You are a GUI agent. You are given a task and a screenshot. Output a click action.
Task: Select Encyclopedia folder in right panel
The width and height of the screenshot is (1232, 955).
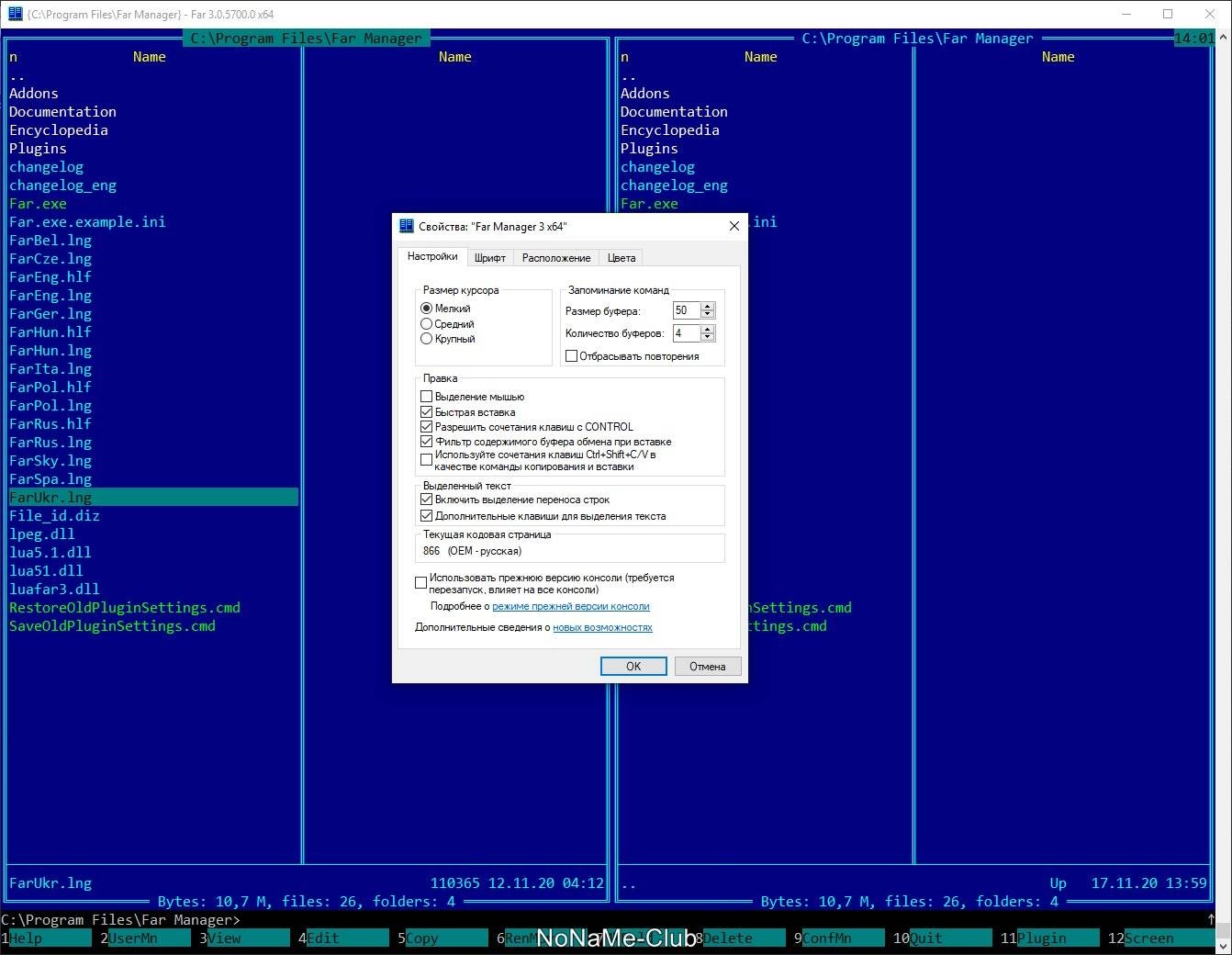coord(670,130)
